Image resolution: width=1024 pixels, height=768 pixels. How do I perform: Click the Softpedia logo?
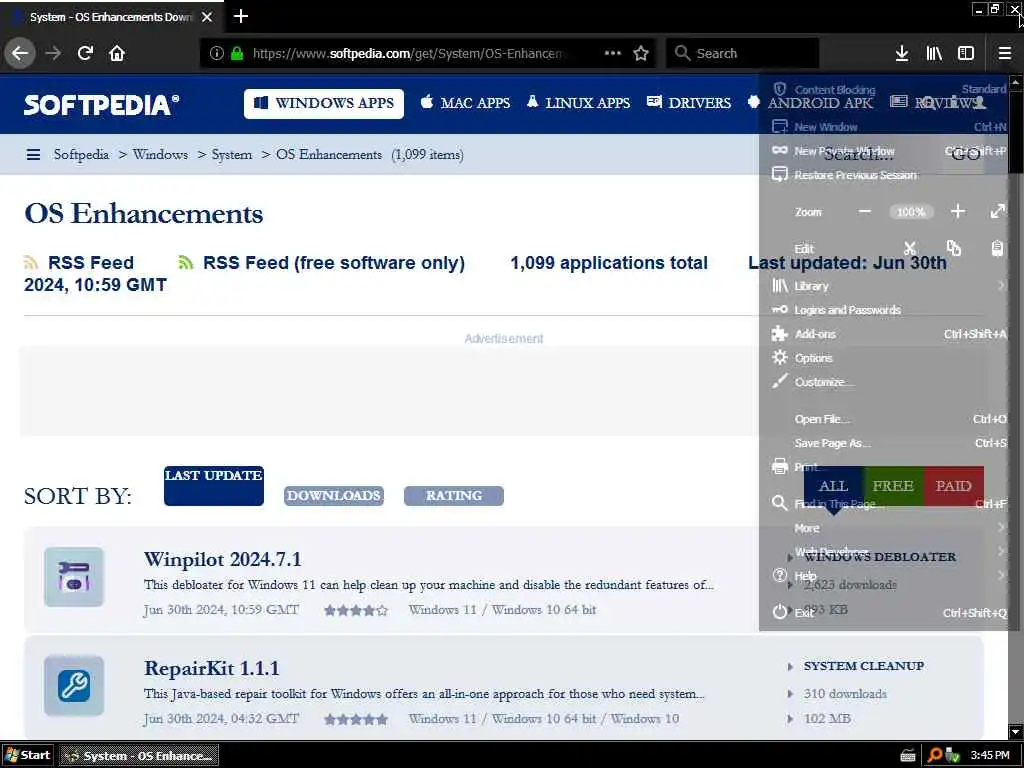[x=101, y=104]
